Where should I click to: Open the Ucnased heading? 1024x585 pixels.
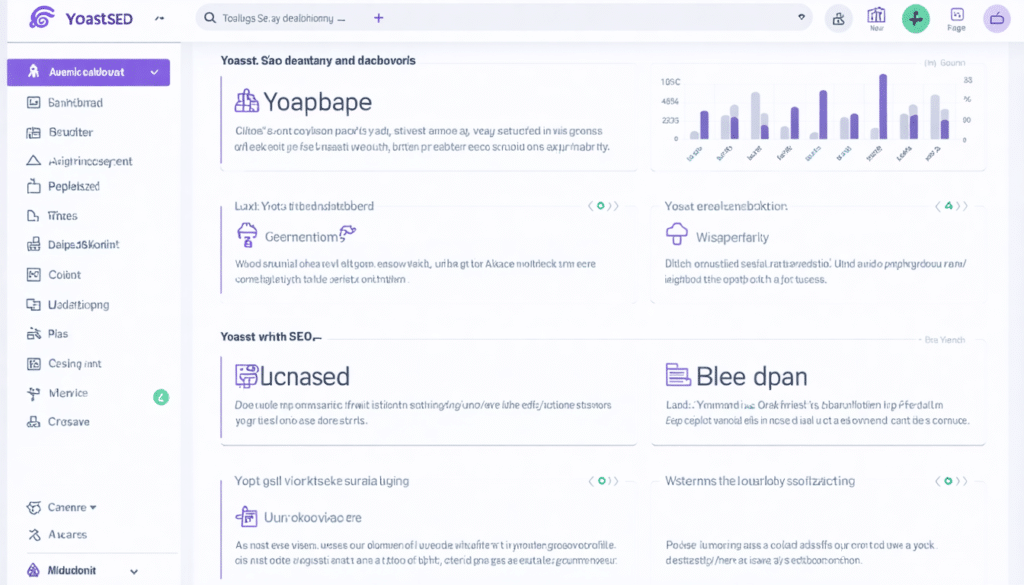[x=305, y=377]
